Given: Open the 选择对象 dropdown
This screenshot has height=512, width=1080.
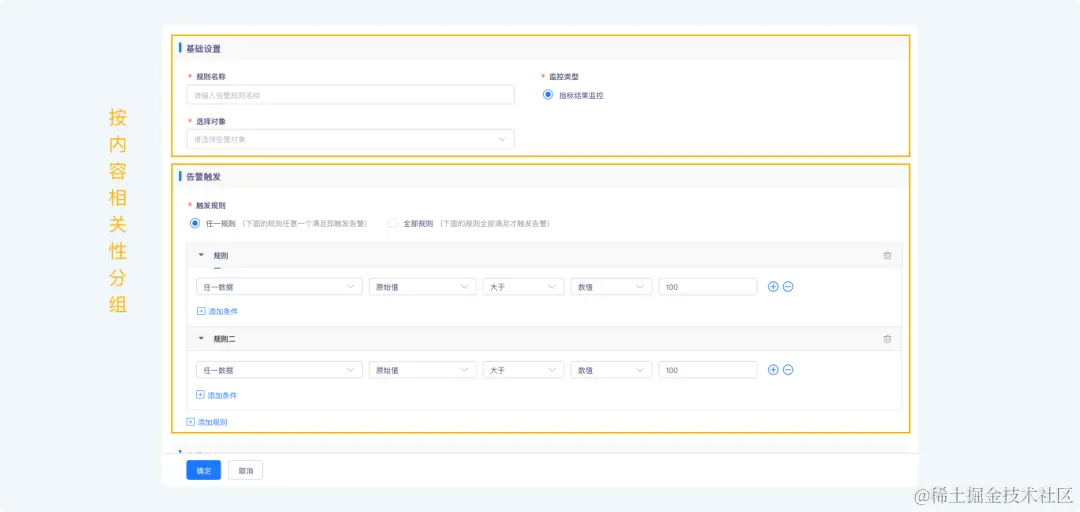Looking at the screenshot, I should pyautogui.click(x=350, y=139).
